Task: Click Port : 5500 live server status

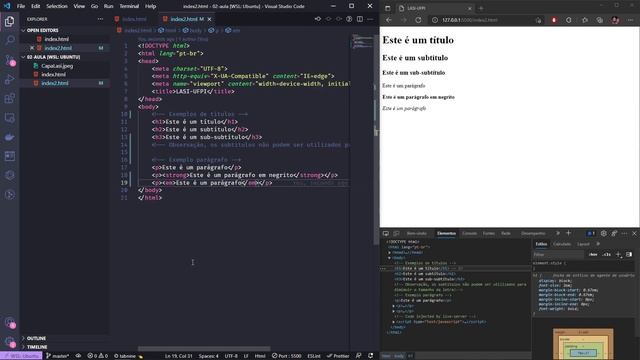Action: [x=287, y=356]
